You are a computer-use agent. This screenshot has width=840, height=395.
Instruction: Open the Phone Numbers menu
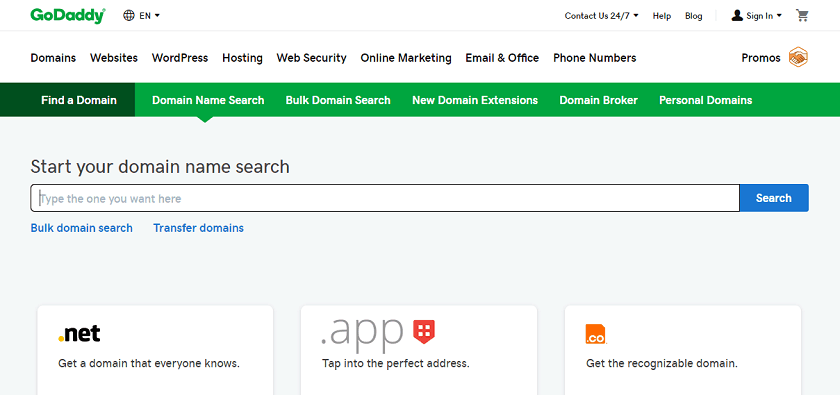595,58
